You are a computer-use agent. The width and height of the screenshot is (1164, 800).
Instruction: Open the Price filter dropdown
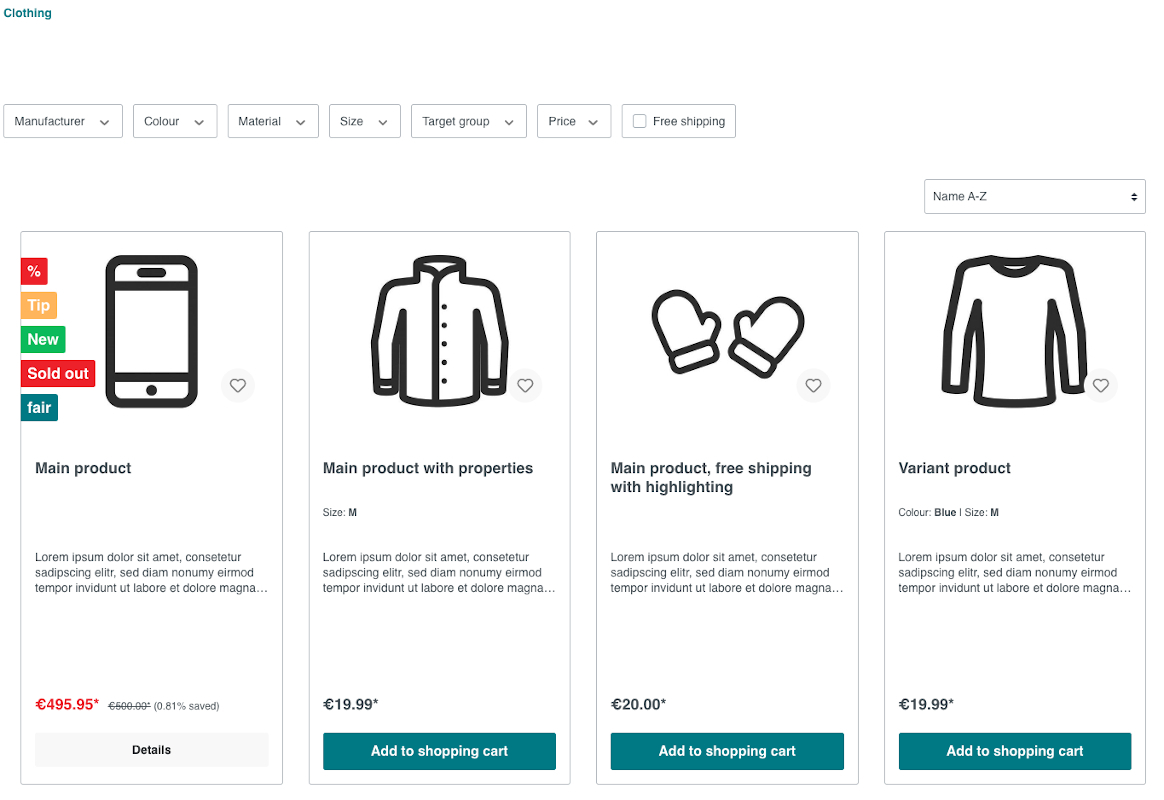pos(574,121)
